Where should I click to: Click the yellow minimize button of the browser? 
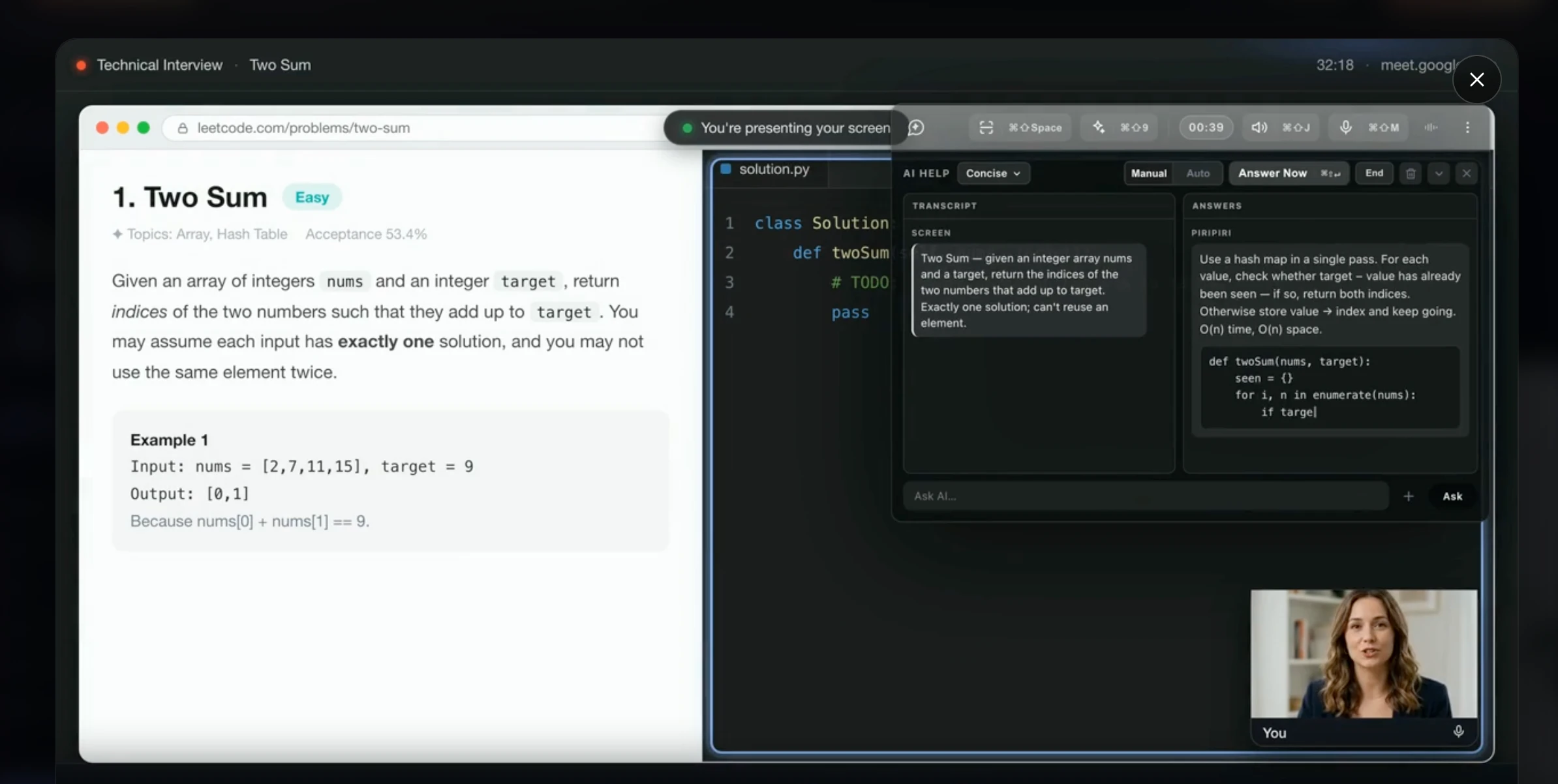(x=123, y=128)
